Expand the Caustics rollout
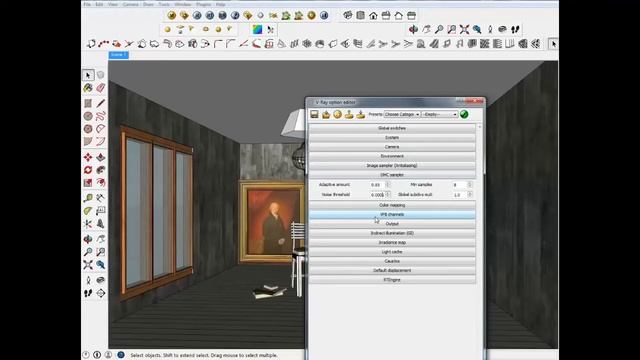640x360 pixels. point(392,261)
